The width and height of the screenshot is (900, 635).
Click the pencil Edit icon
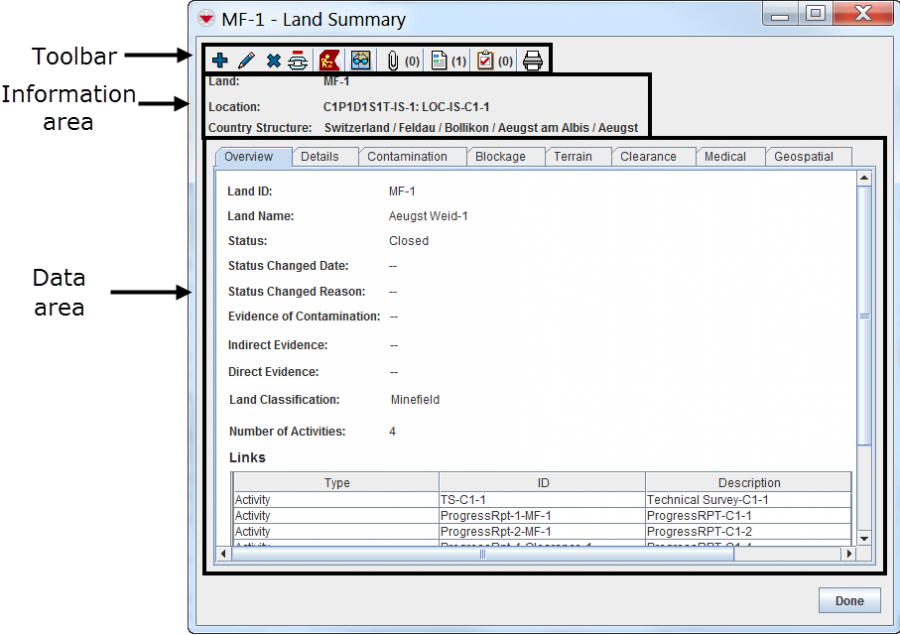[246, 61]
